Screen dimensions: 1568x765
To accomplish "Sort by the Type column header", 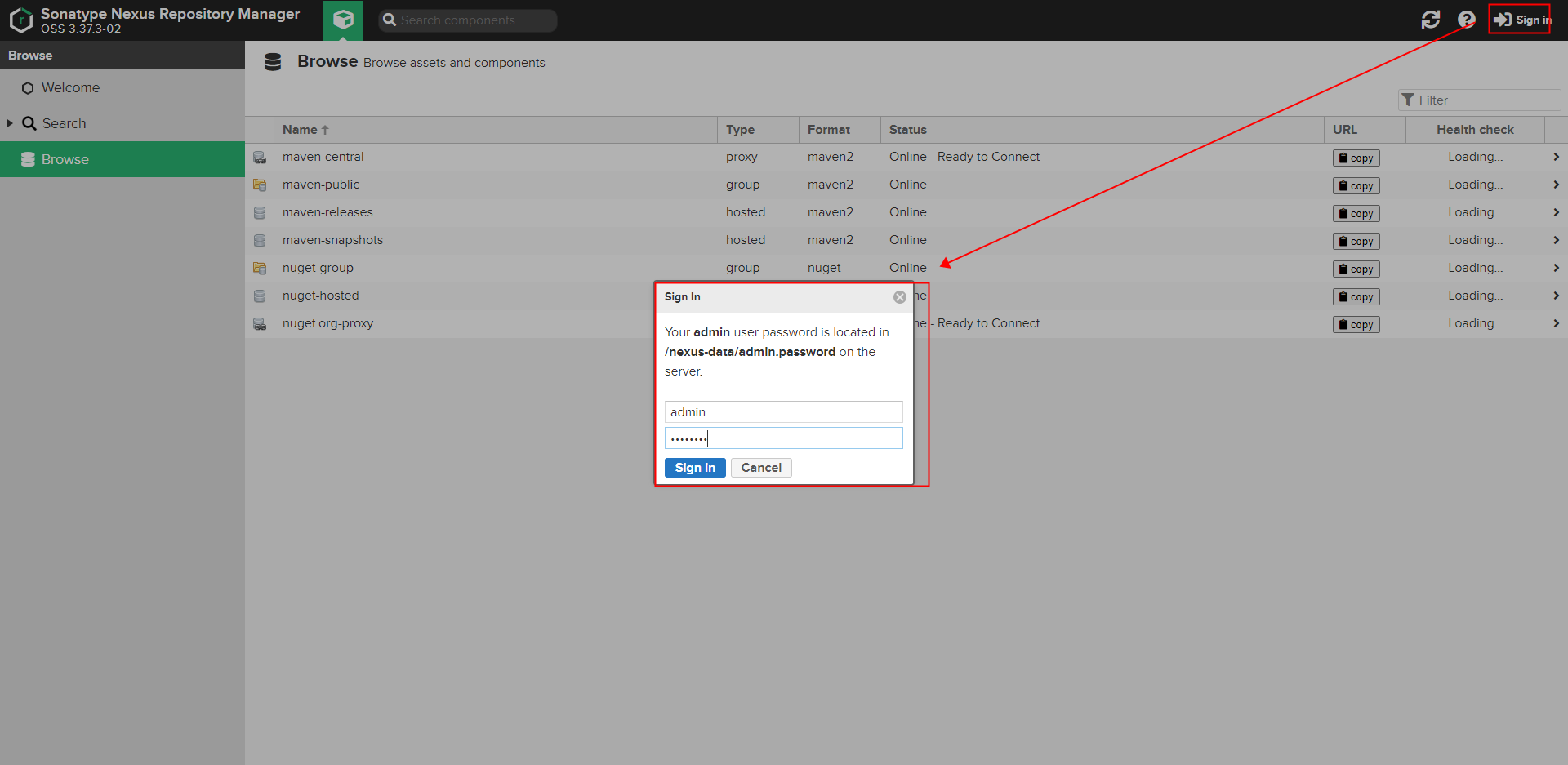I will [x=758, y=130].
